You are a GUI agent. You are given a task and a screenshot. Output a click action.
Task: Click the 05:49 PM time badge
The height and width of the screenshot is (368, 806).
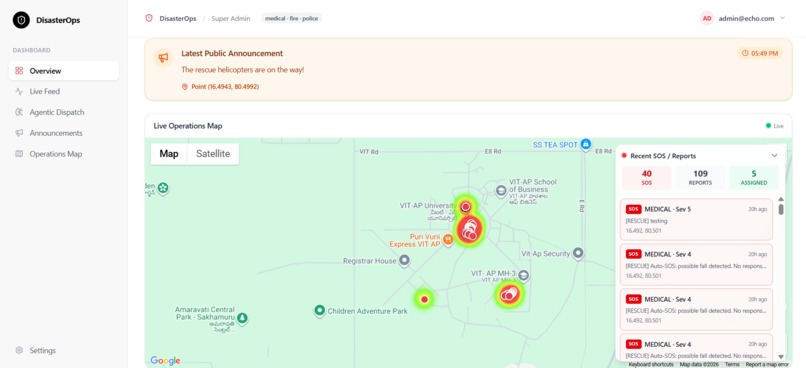(760, 53)
